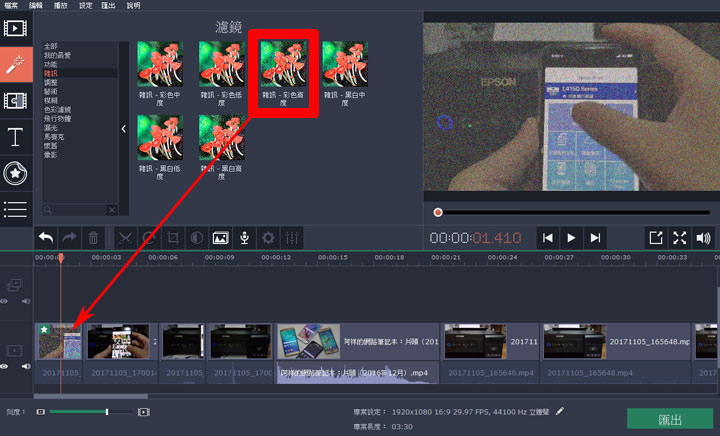Mute the main video track speaker

(26, 366)
